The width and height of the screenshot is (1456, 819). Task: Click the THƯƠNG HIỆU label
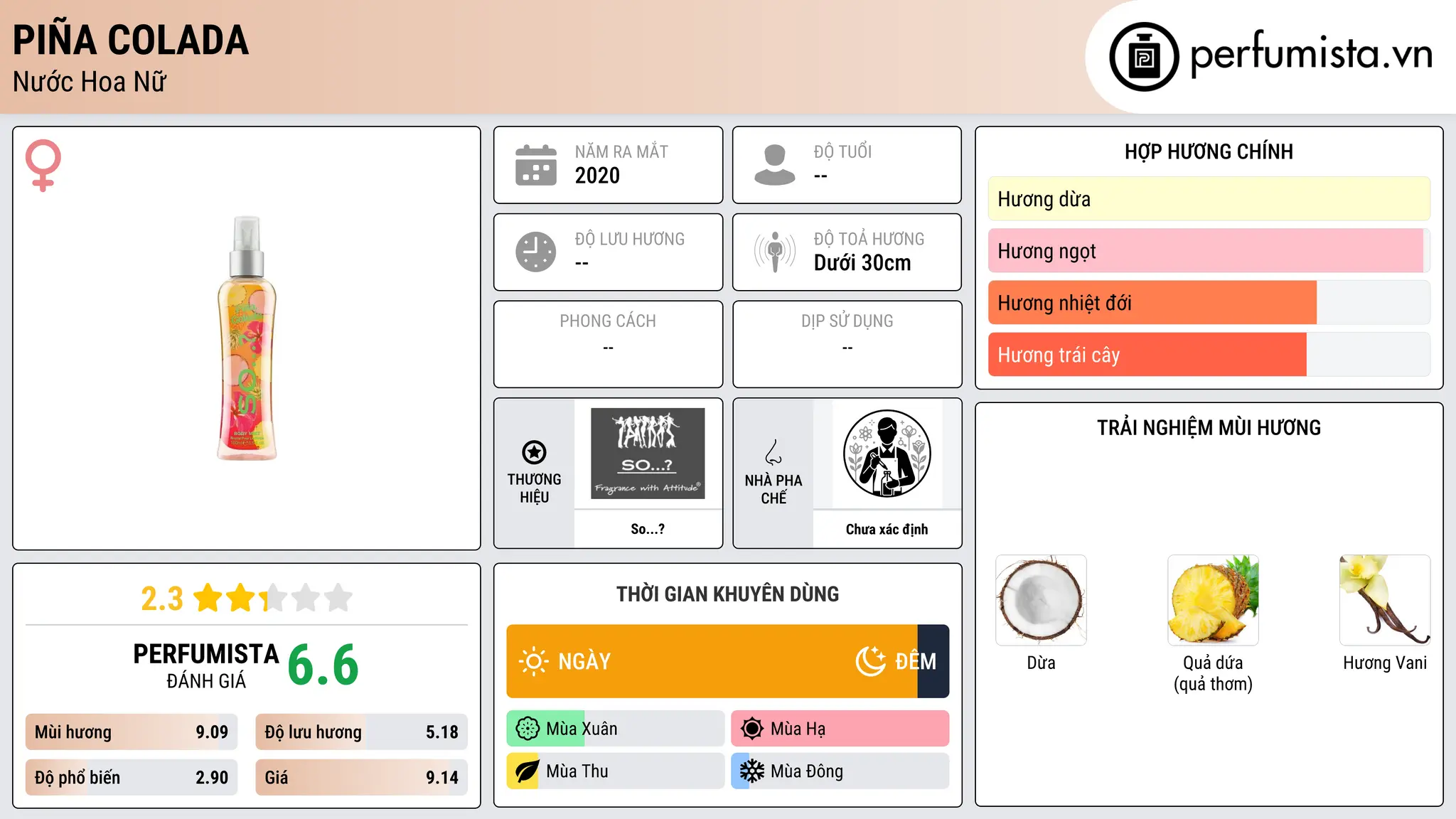click(x=534, y=488)
